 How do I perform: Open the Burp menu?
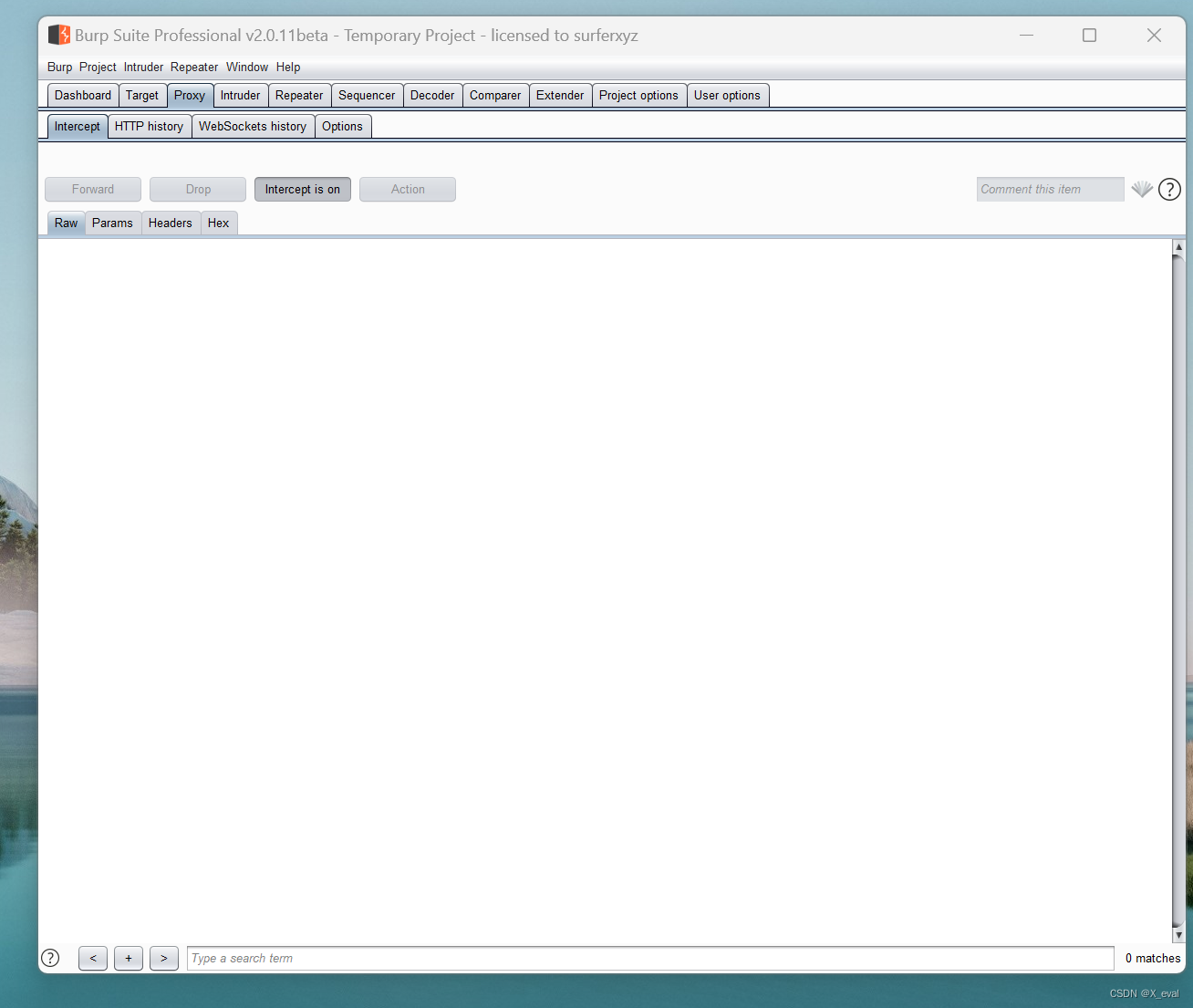(59, 67)
